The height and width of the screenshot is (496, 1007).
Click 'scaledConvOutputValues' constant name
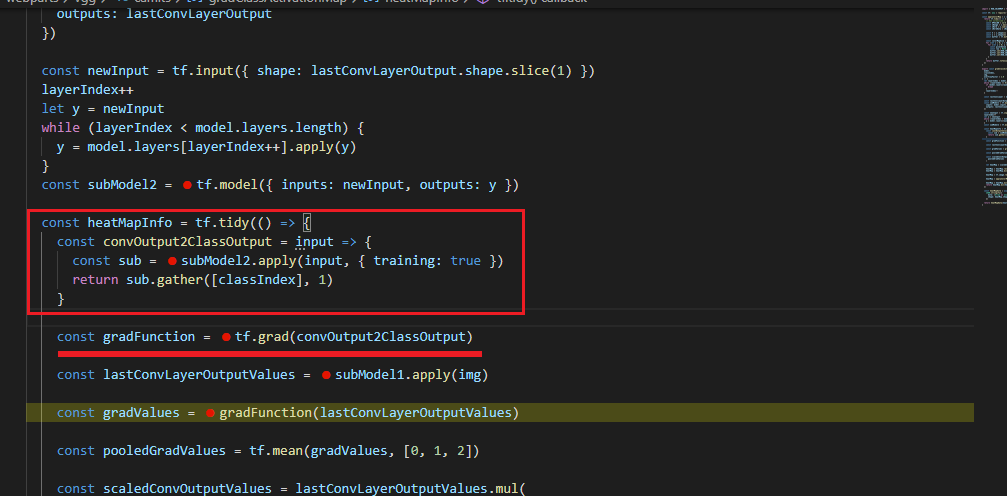187,490
